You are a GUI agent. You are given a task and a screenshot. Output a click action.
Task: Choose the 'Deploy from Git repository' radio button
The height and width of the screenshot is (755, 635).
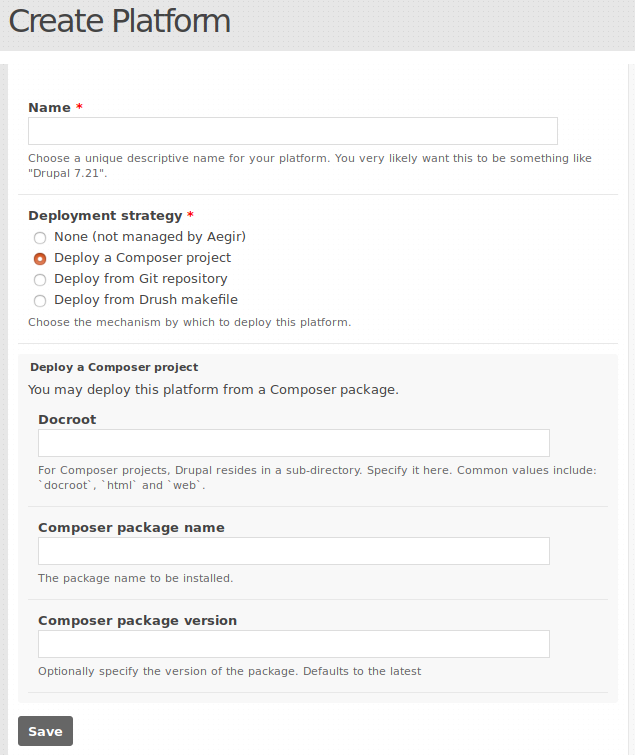coord(40,280)
